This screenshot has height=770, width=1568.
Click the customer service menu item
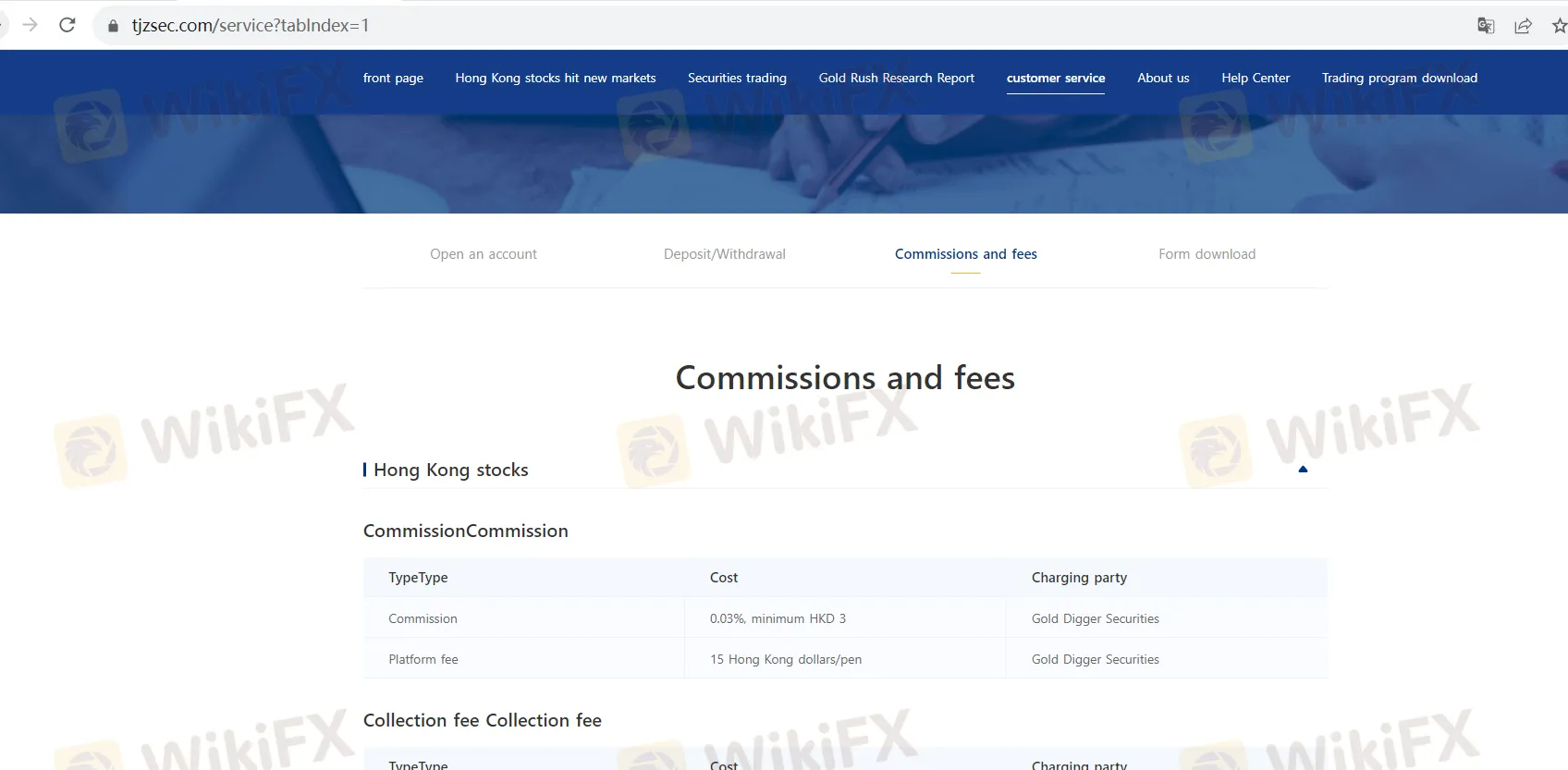pyautogui.click(x=1055, y=79)
